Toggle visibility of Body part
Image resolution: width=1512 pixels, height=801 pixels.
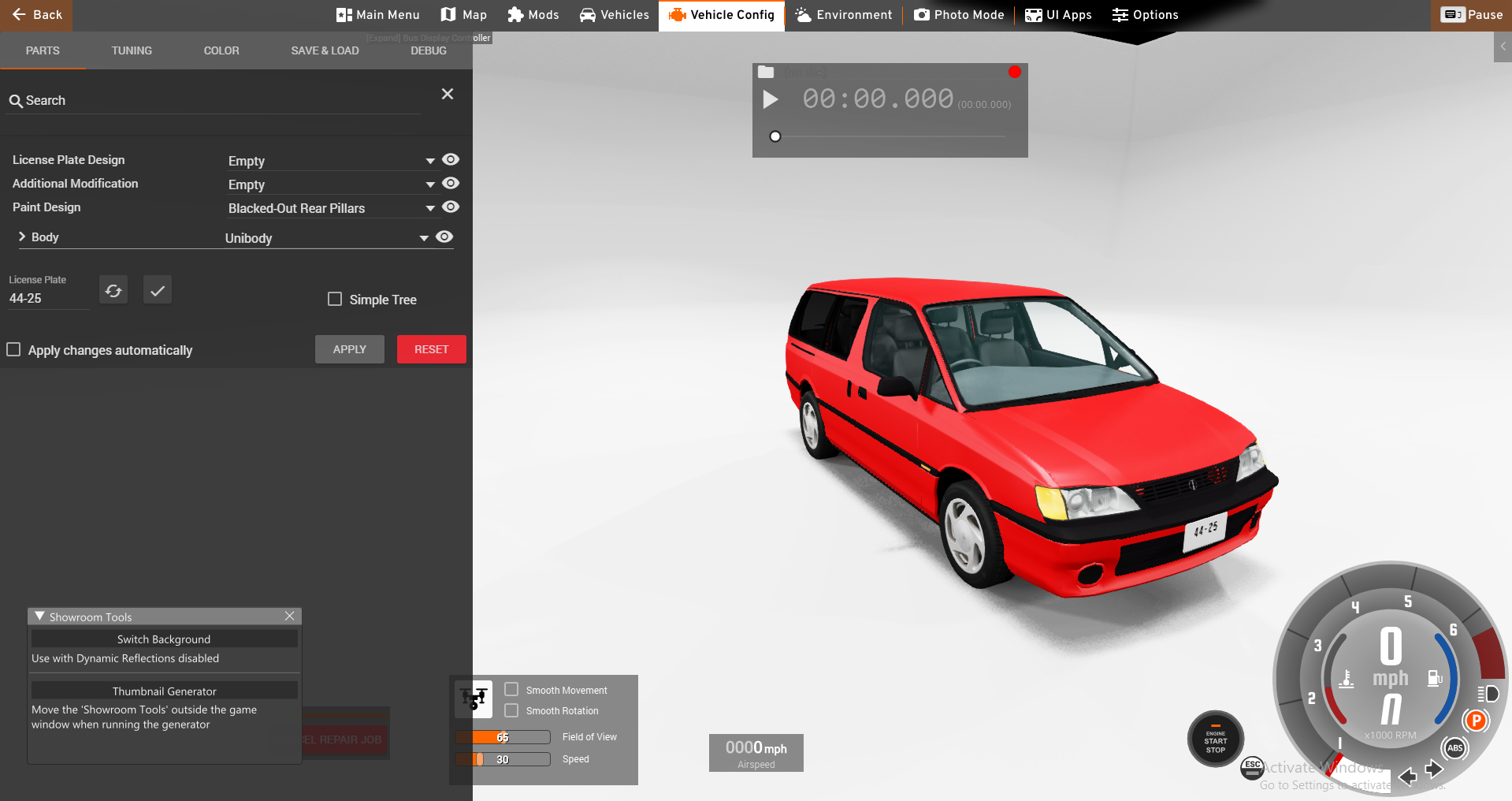[444, 237]
